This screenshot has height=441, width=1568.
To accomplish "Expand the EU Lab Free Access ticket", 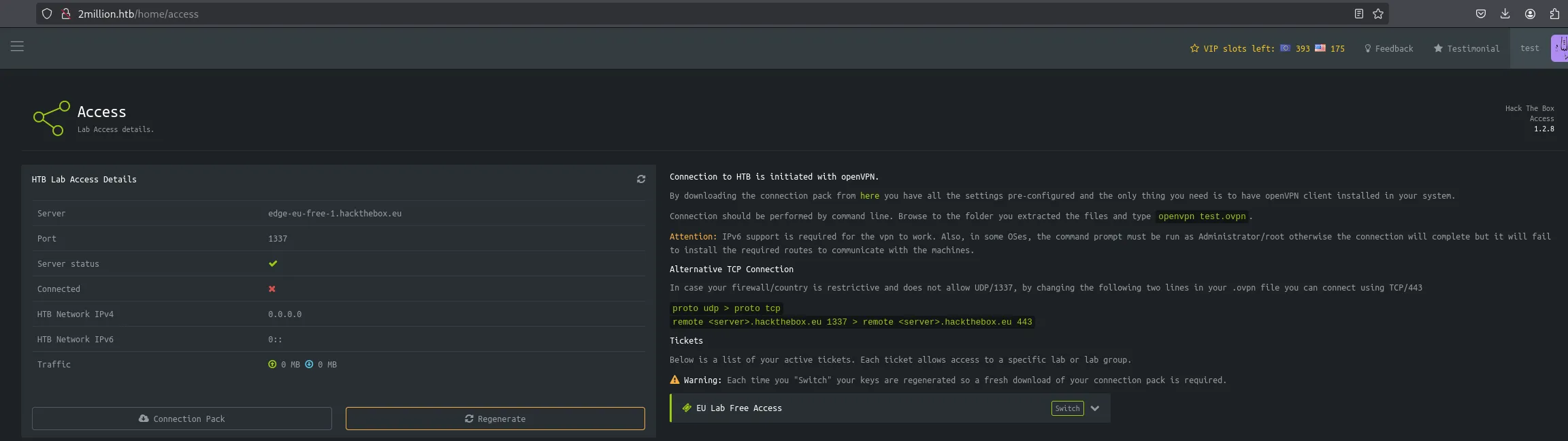I will pos(1094,408).
